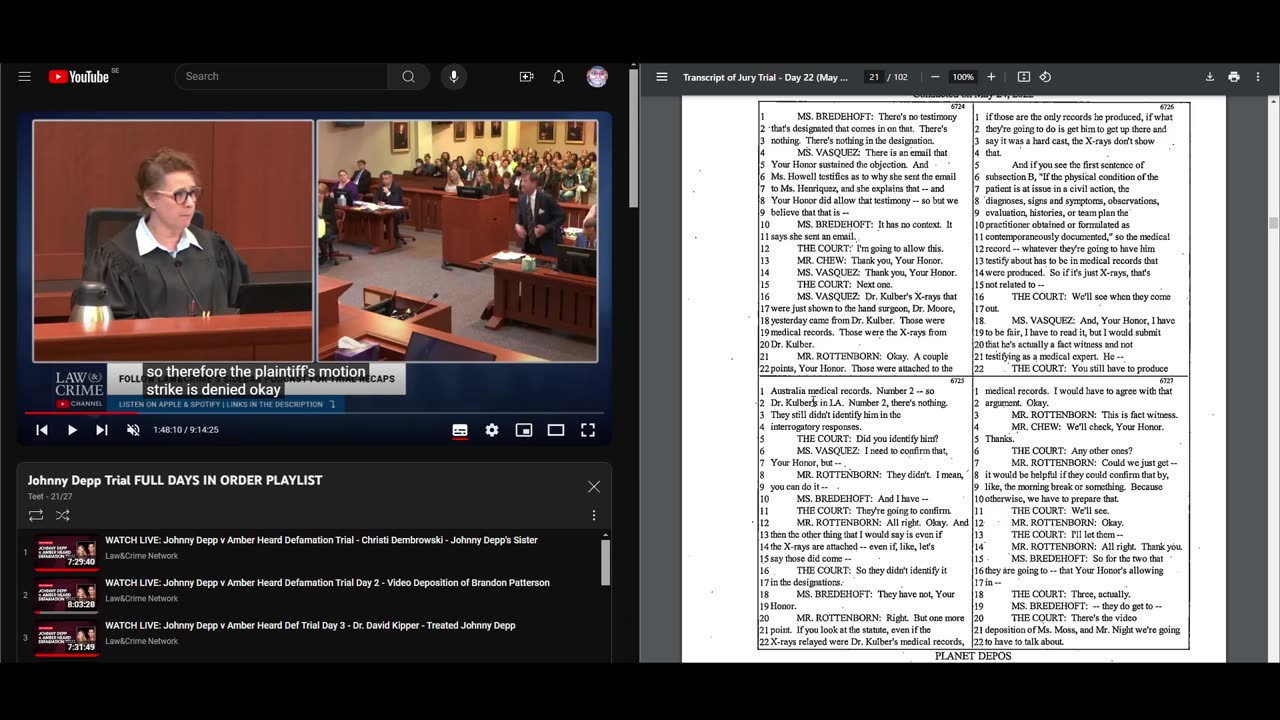
Task: Open the account avatar menu
Action: [x=597, y=77]
